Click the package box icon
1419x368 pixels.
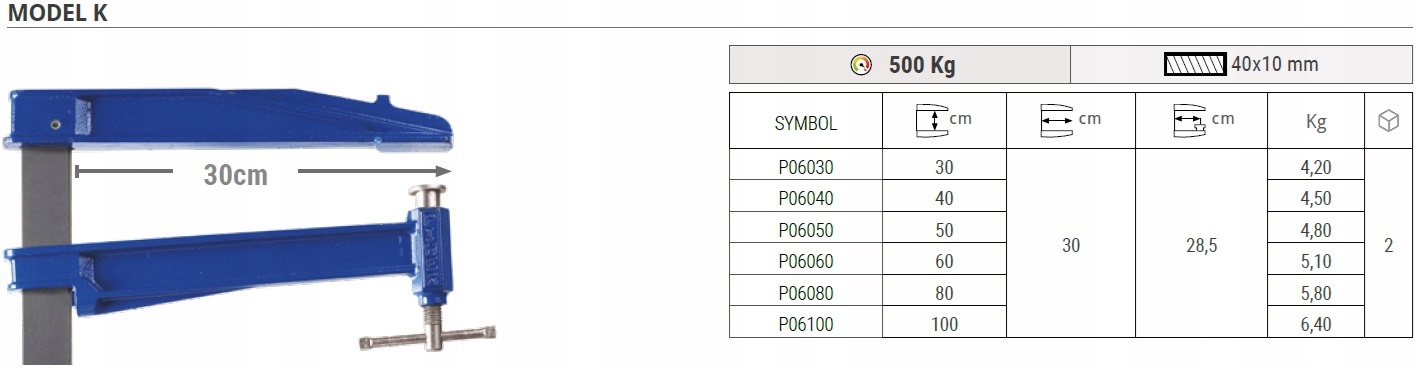point(1388,122)
